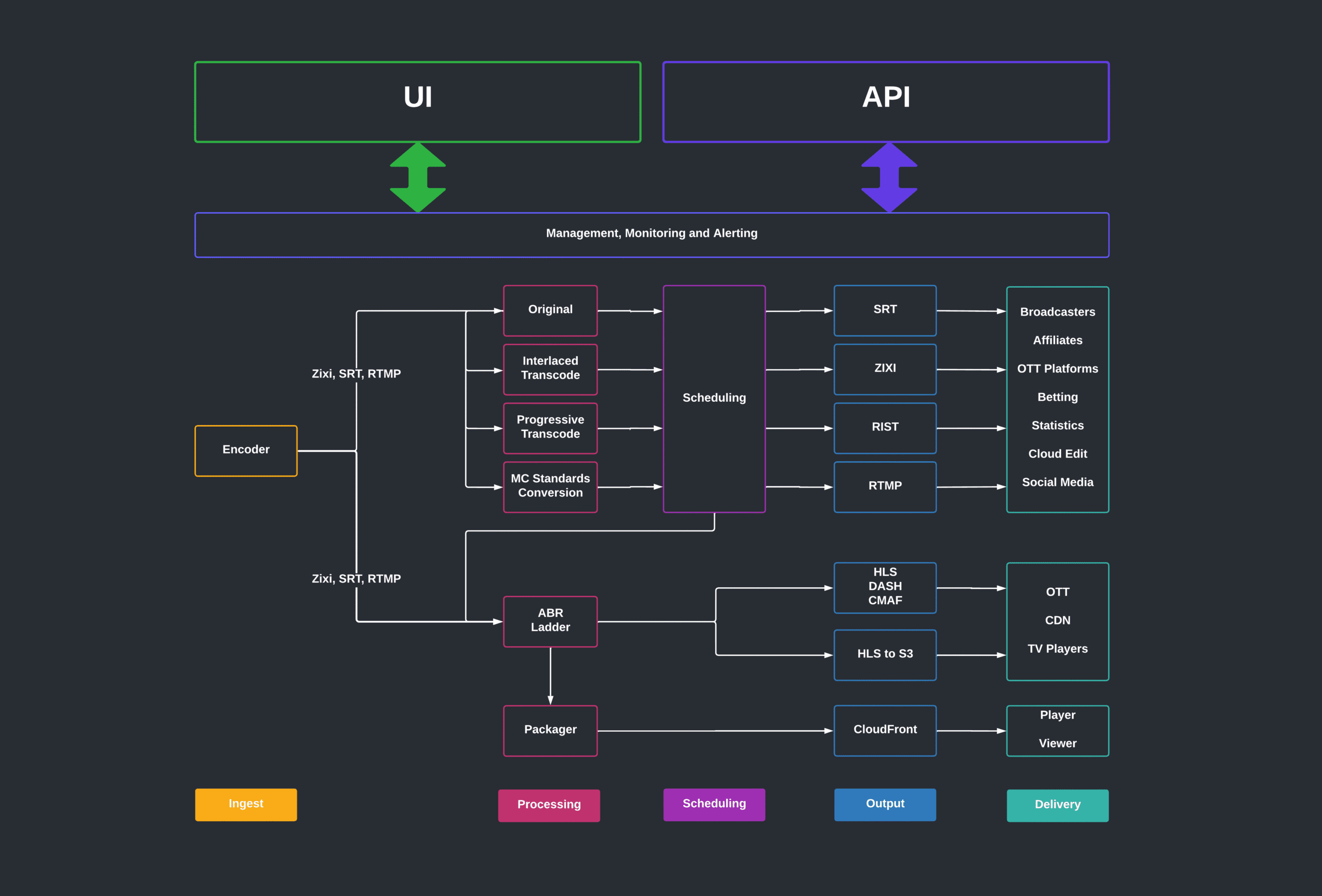Click the upper Zixi, SRT, RTMP label

(356, 374)
